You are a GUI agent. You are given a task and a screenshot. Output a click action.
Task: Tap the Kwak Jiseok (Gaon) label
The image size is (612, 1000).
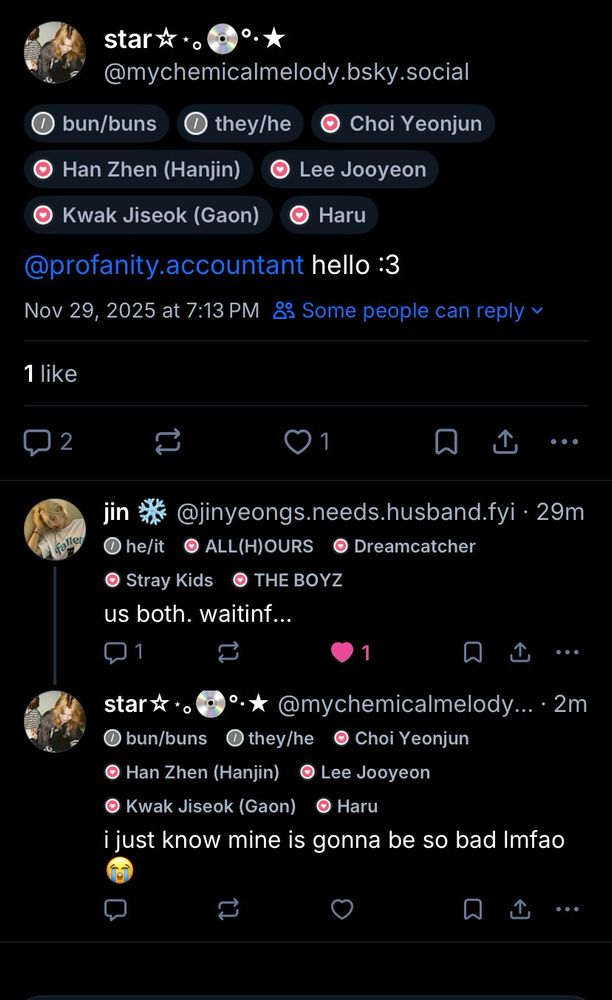[148, 215]
